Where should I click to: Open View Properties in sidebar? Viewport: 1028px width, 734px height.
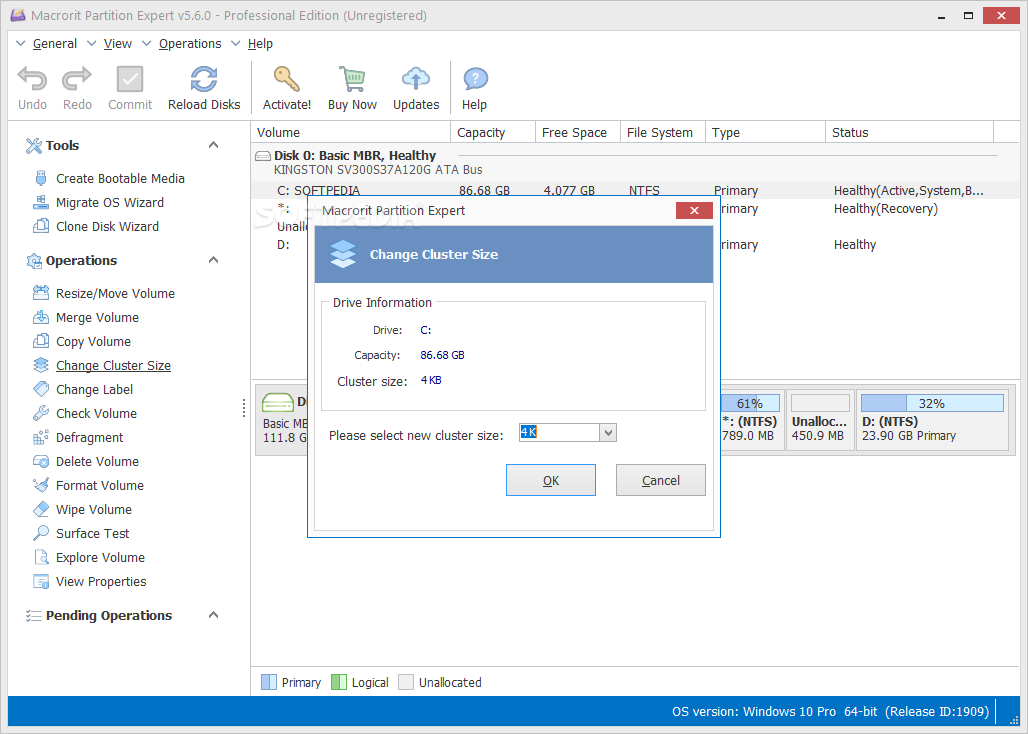coord(101,581)
